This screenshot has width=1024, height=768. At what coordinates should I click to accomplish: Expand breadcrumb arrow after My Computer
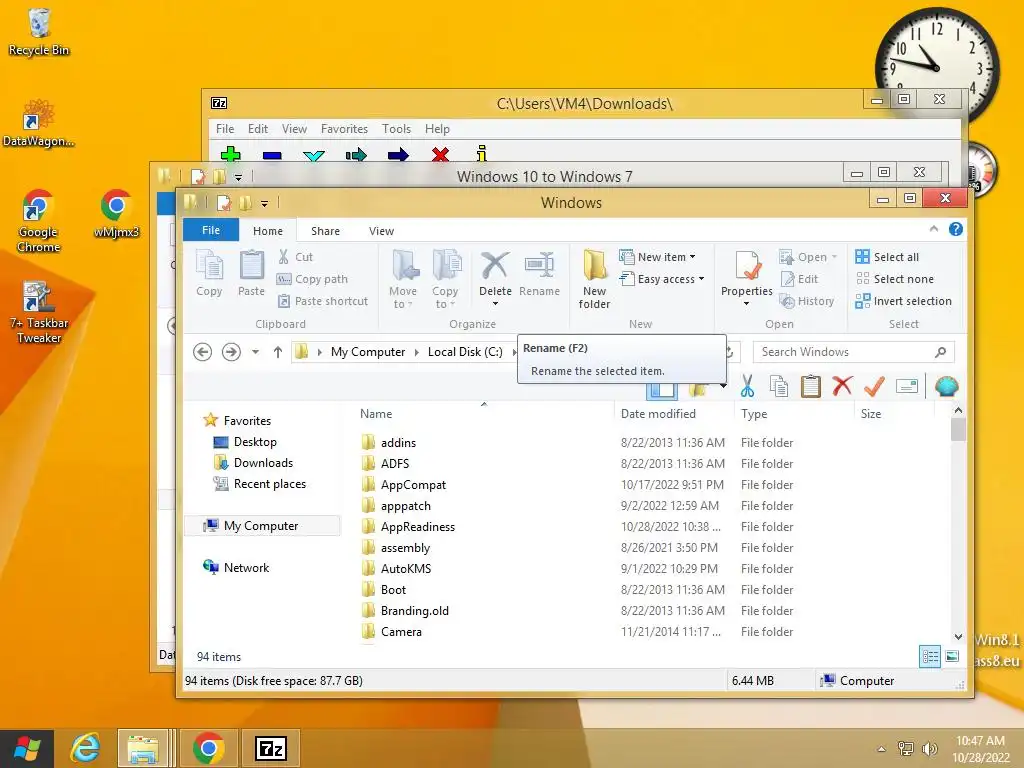tap(417, 352)
